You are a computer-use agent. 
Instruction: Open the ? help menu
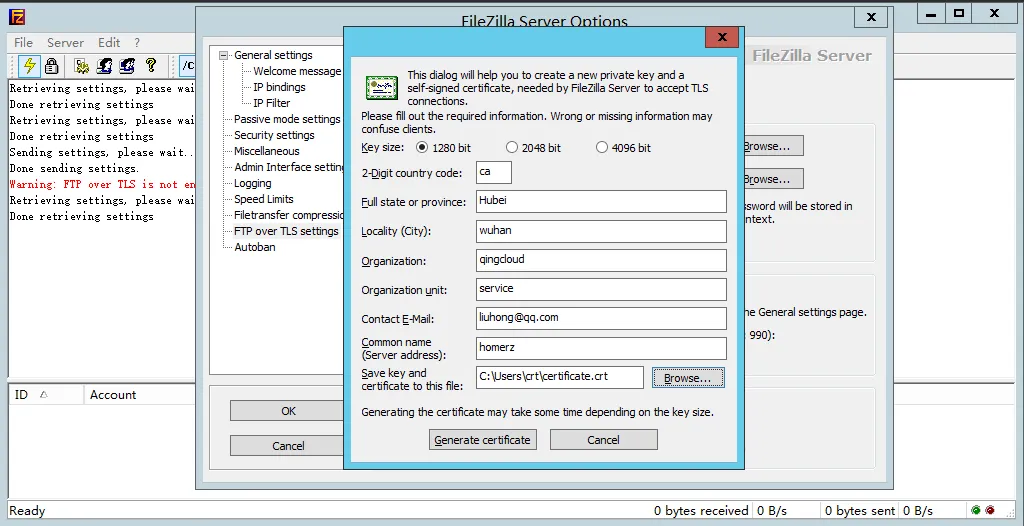(137, 42)
